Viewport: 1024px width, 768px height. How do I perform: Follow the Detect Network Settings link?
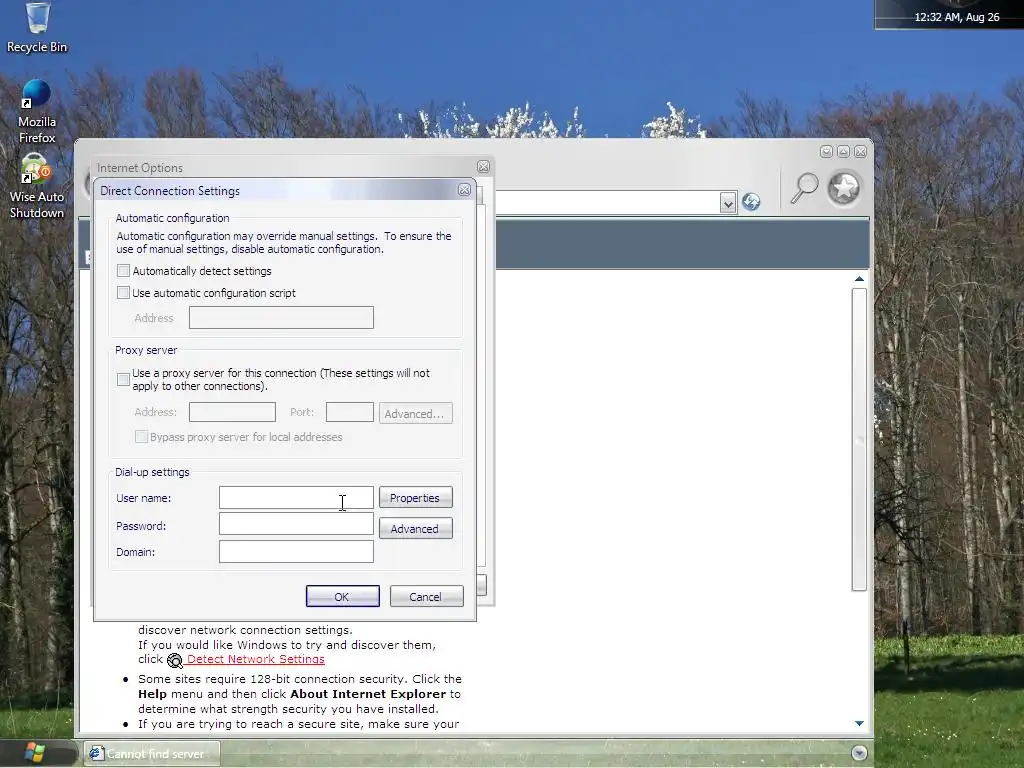(255, 660)
